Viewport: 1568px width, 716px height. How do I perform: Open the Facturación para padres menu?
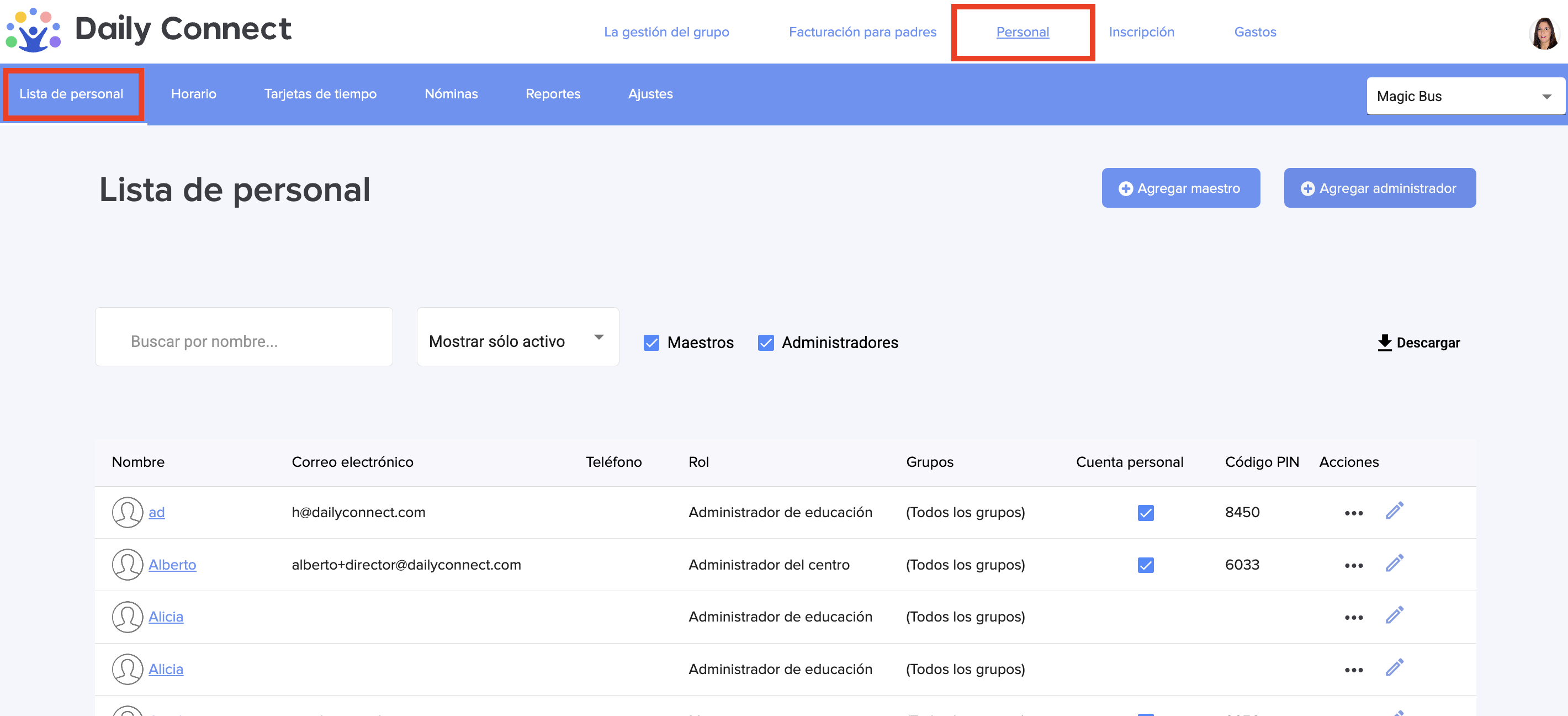click(862, 31)
